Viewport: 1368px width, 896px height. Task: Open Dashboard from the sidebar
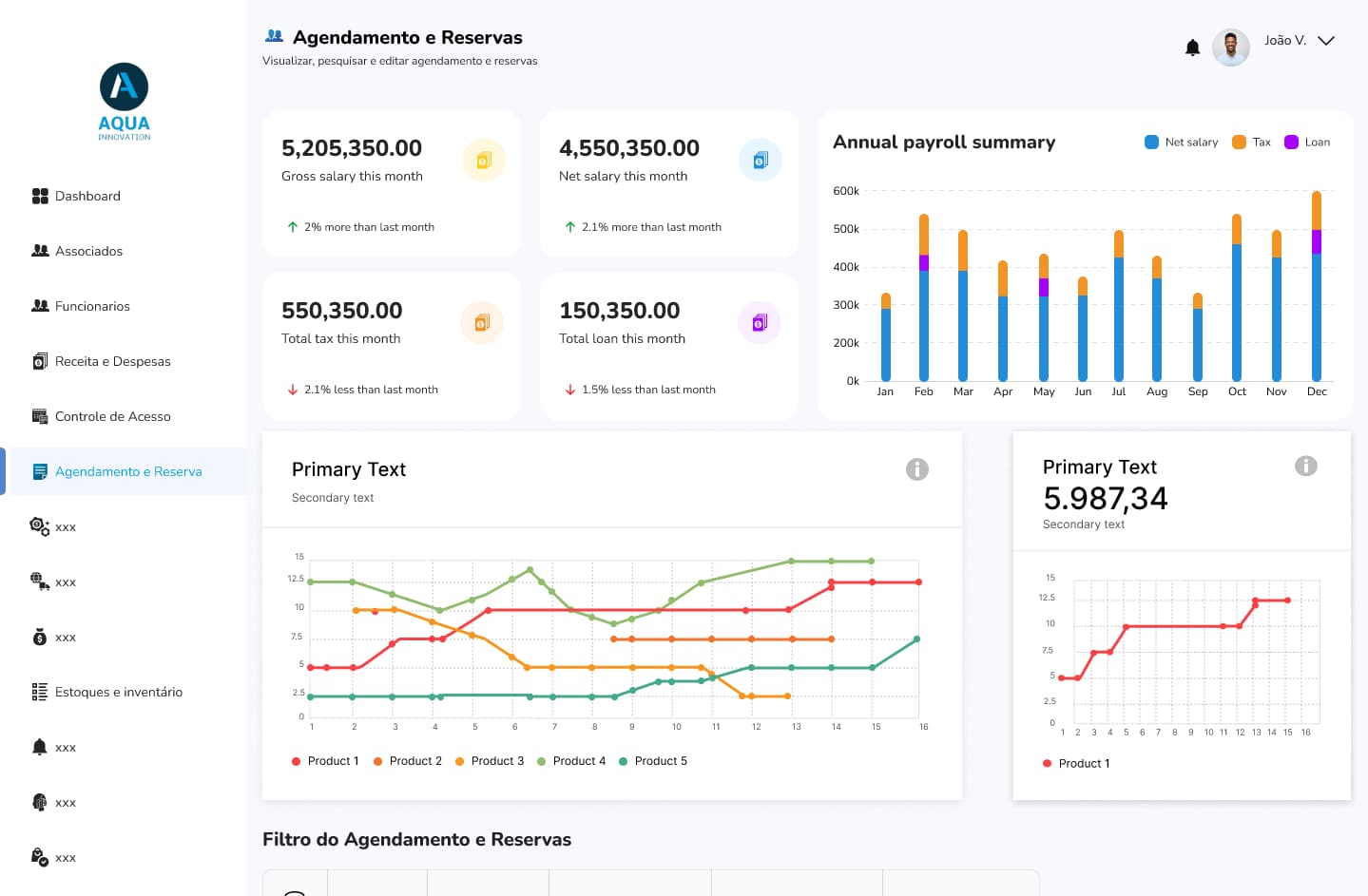tap(87, 197)
